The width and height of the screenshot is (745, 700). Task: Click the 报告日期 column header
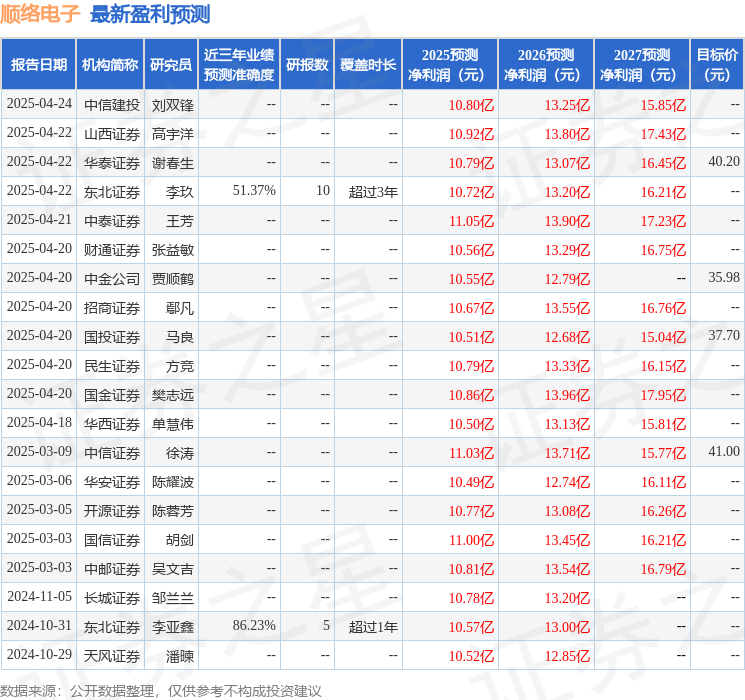click(38, 65)
